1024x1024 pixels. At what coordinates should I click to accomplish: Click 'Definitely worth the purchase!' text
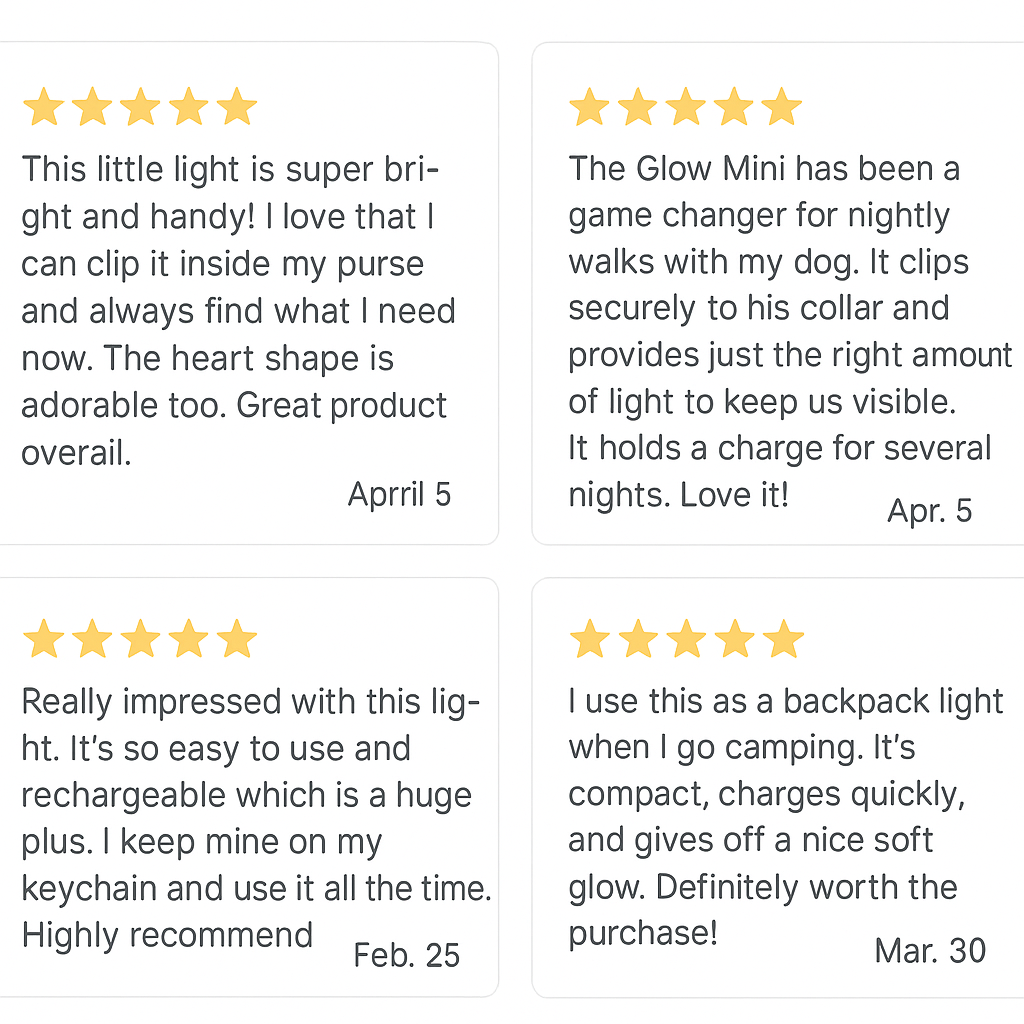pos(763,910)
